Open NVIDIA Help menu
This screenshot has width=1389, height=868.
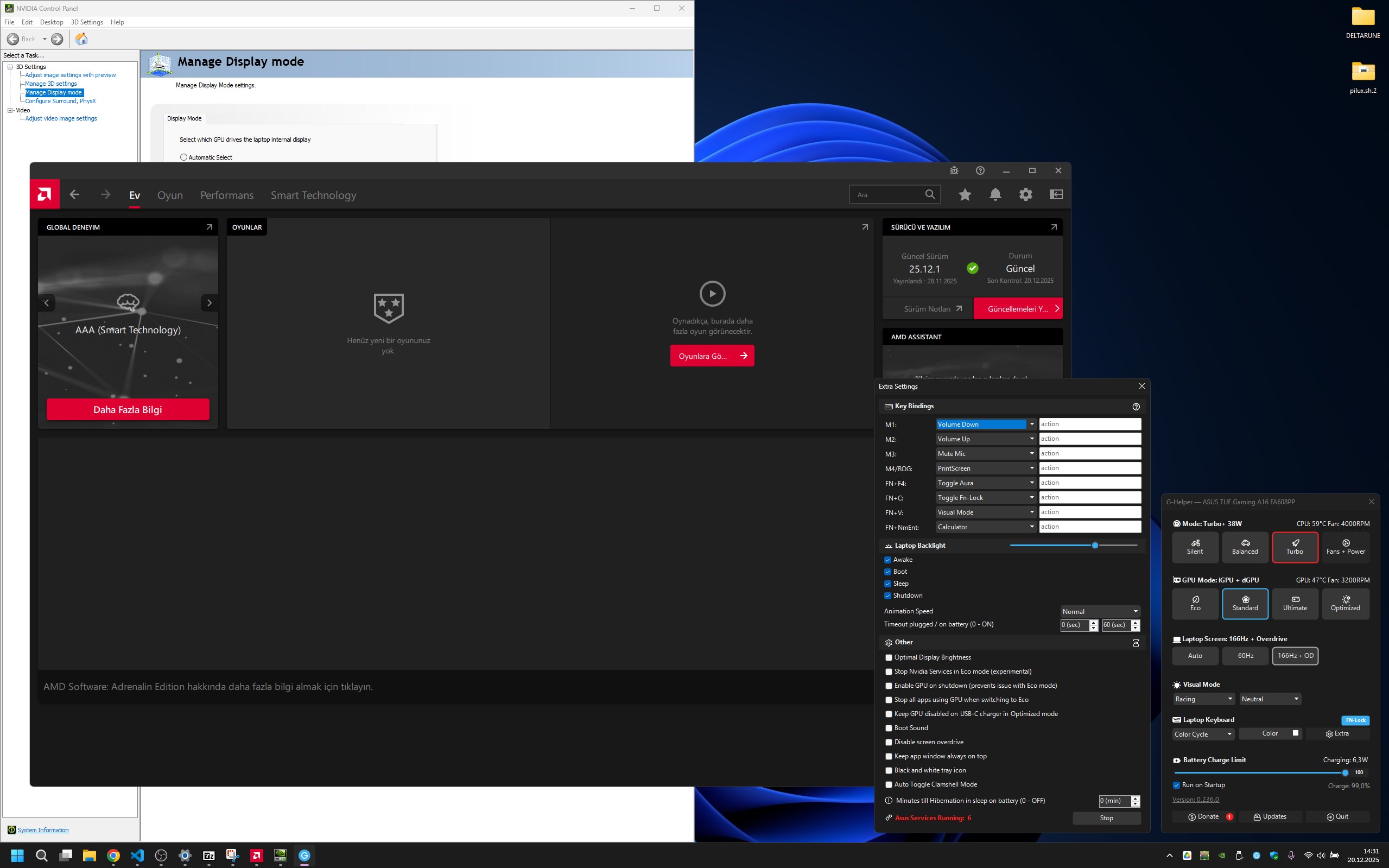(x=117, y=22)
